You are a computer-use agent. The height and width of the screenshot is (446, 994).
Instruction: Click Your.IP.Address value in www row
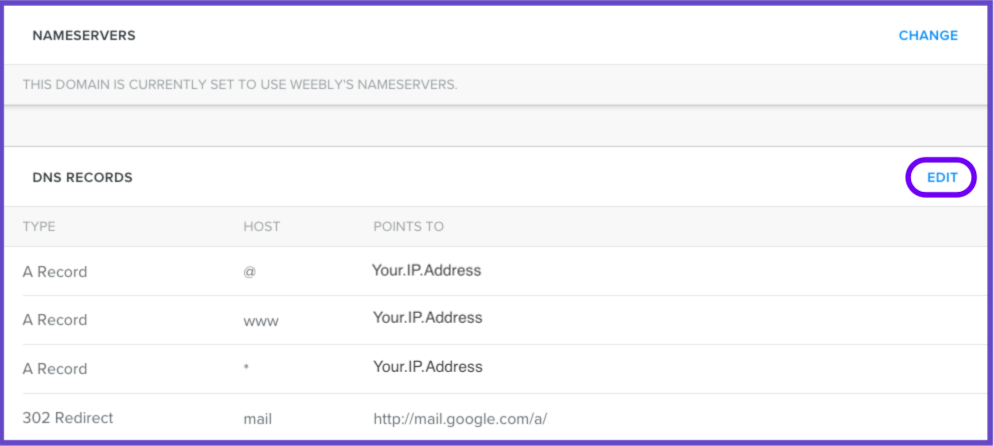427,317
